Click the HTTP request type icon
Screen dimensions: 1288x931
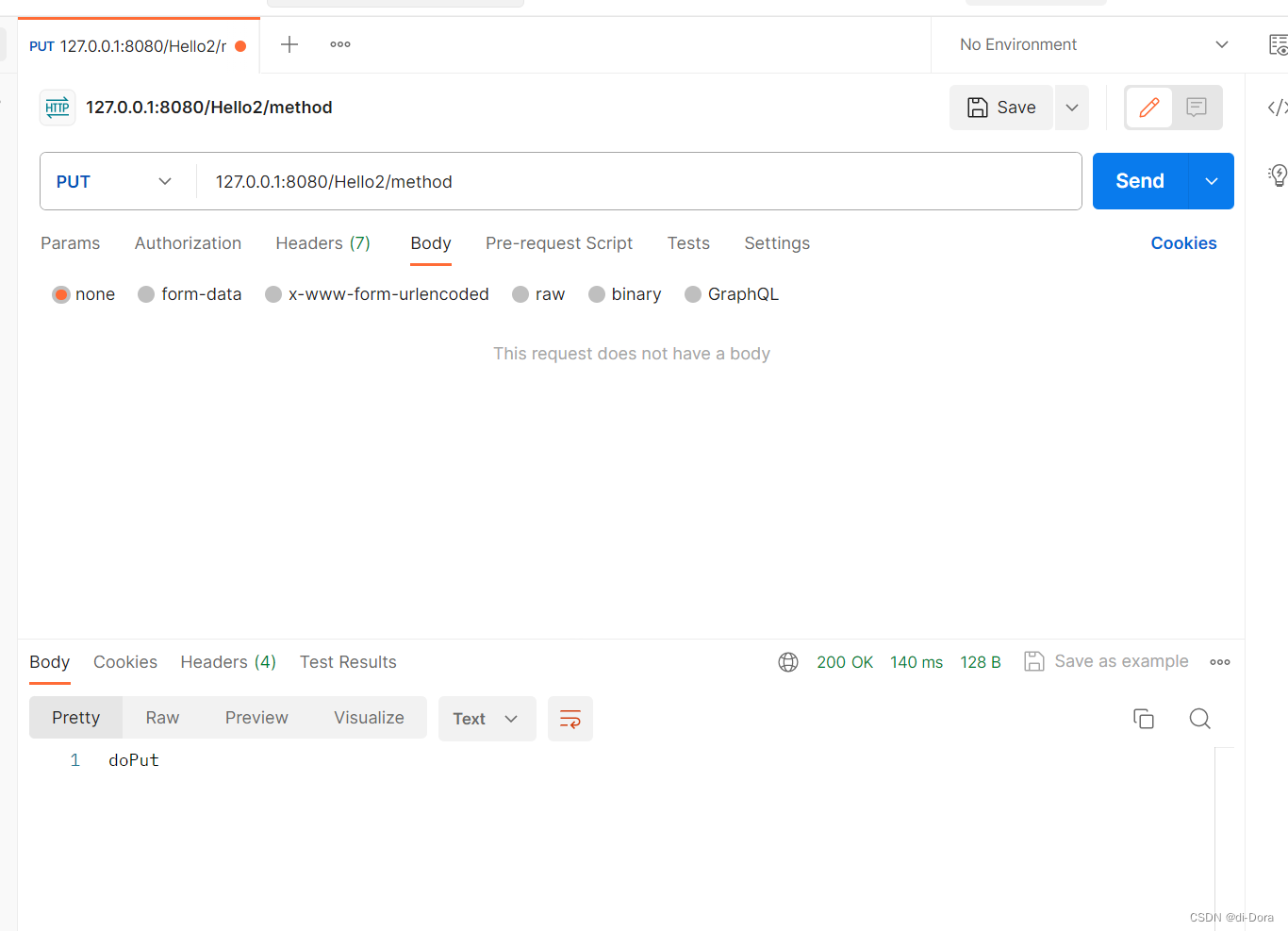coord(58,108)
